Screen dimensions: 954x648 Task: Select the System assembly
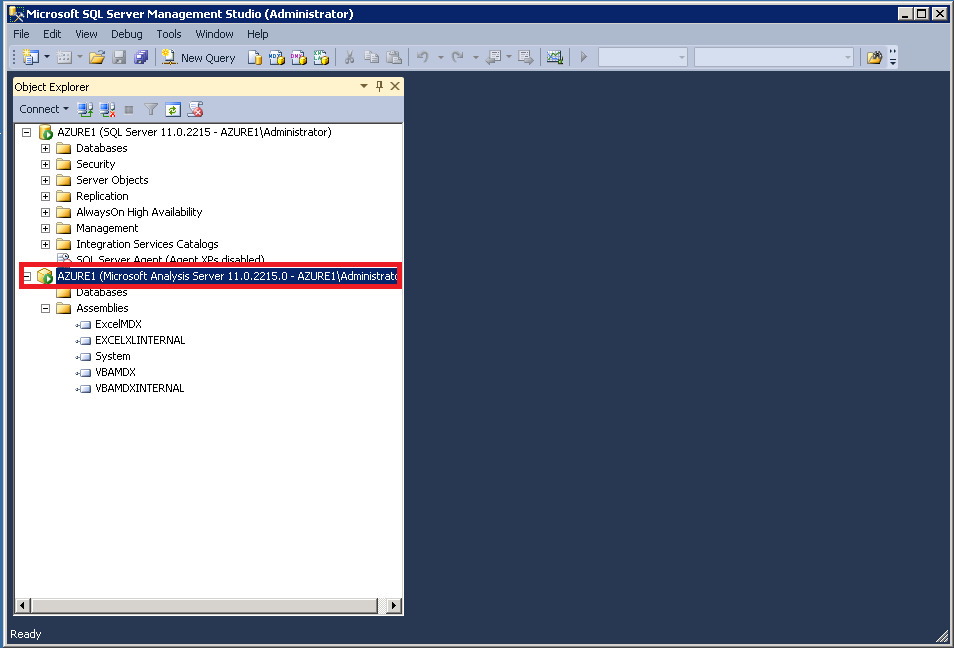113,356
